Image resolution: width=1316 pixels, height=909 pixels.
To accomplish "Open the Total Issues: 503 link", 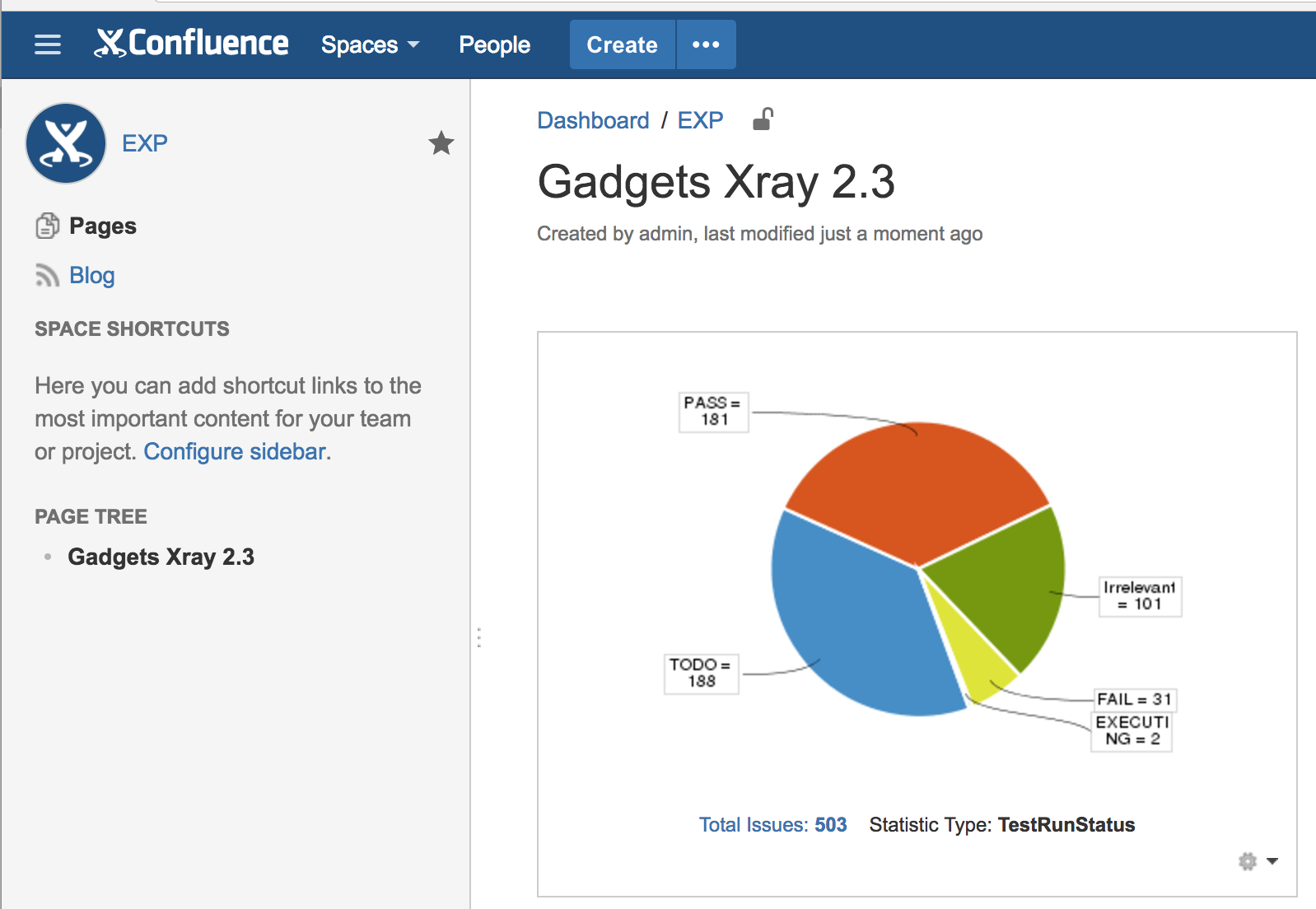I will pyautogui.click(x=772, y=825).
